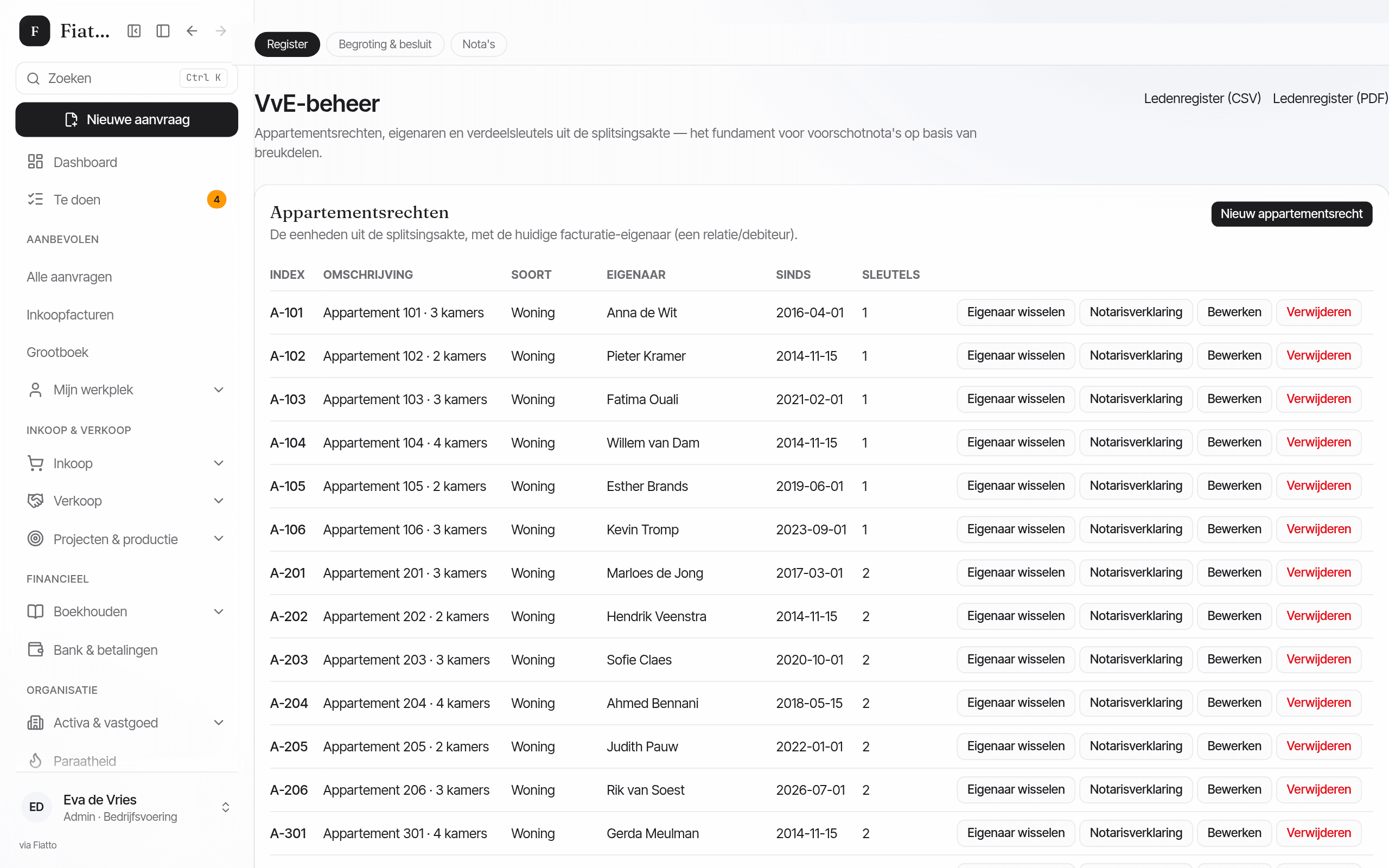
Task: Click the Fiatto logo icon
Action: tap(34, 31)
